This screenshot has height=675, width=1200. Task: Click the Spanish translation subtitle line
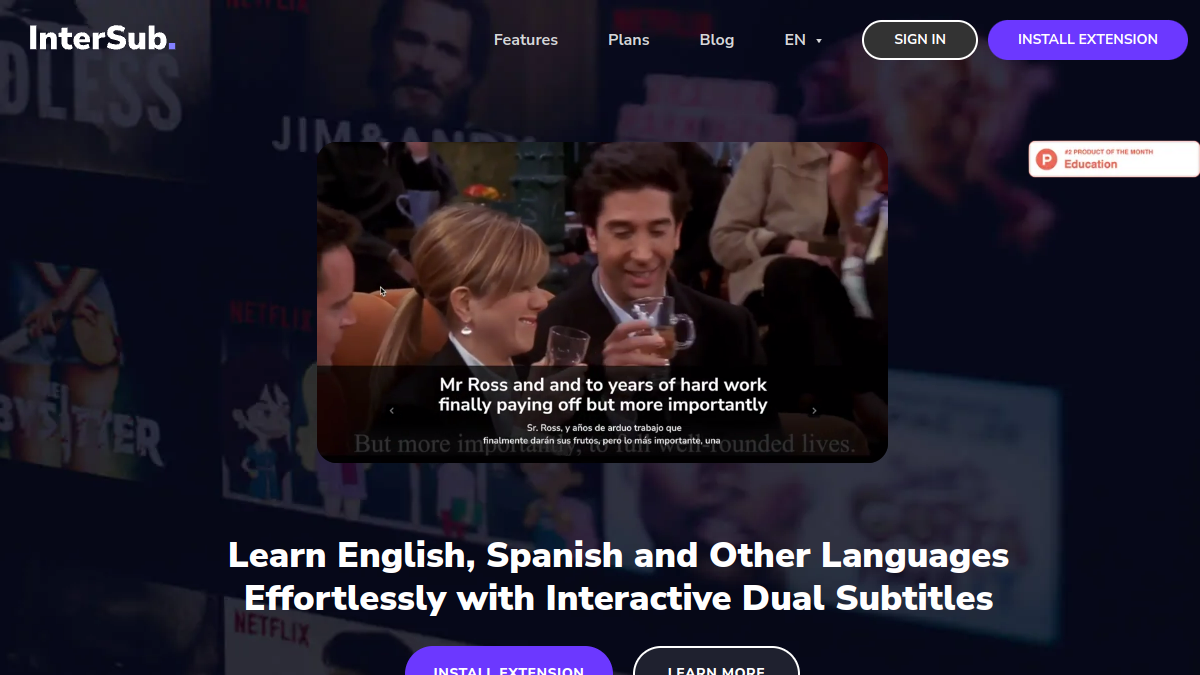[x=602, y=434]
